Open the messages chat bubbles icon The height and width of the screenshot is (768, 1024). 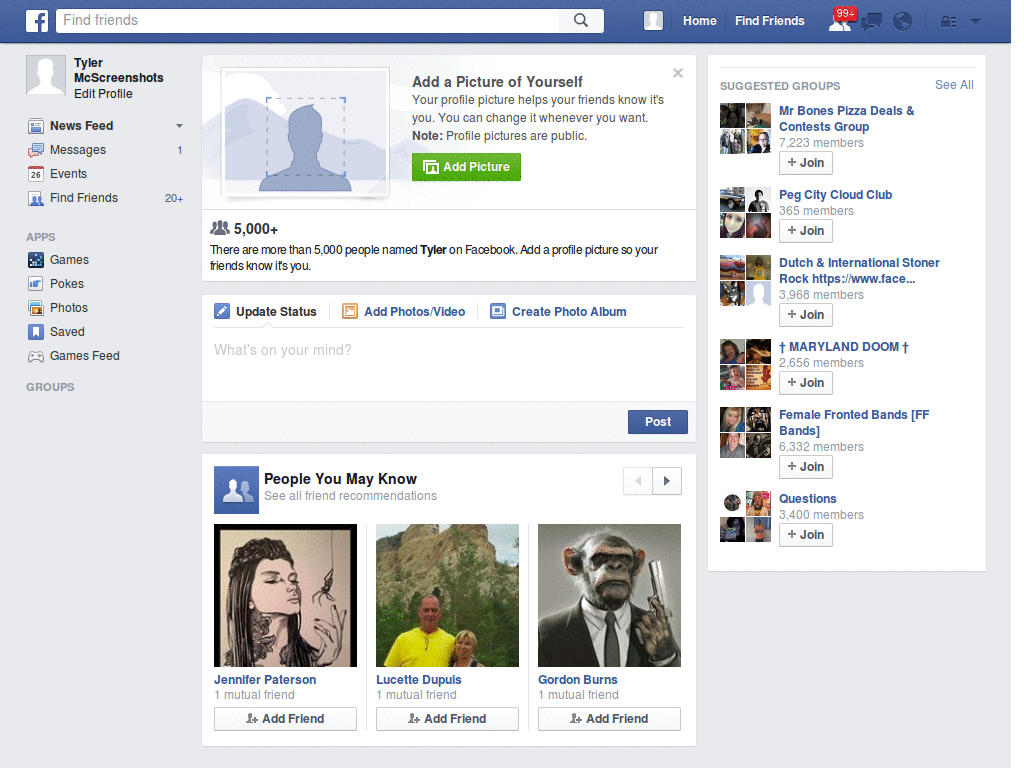click(871, 22)
